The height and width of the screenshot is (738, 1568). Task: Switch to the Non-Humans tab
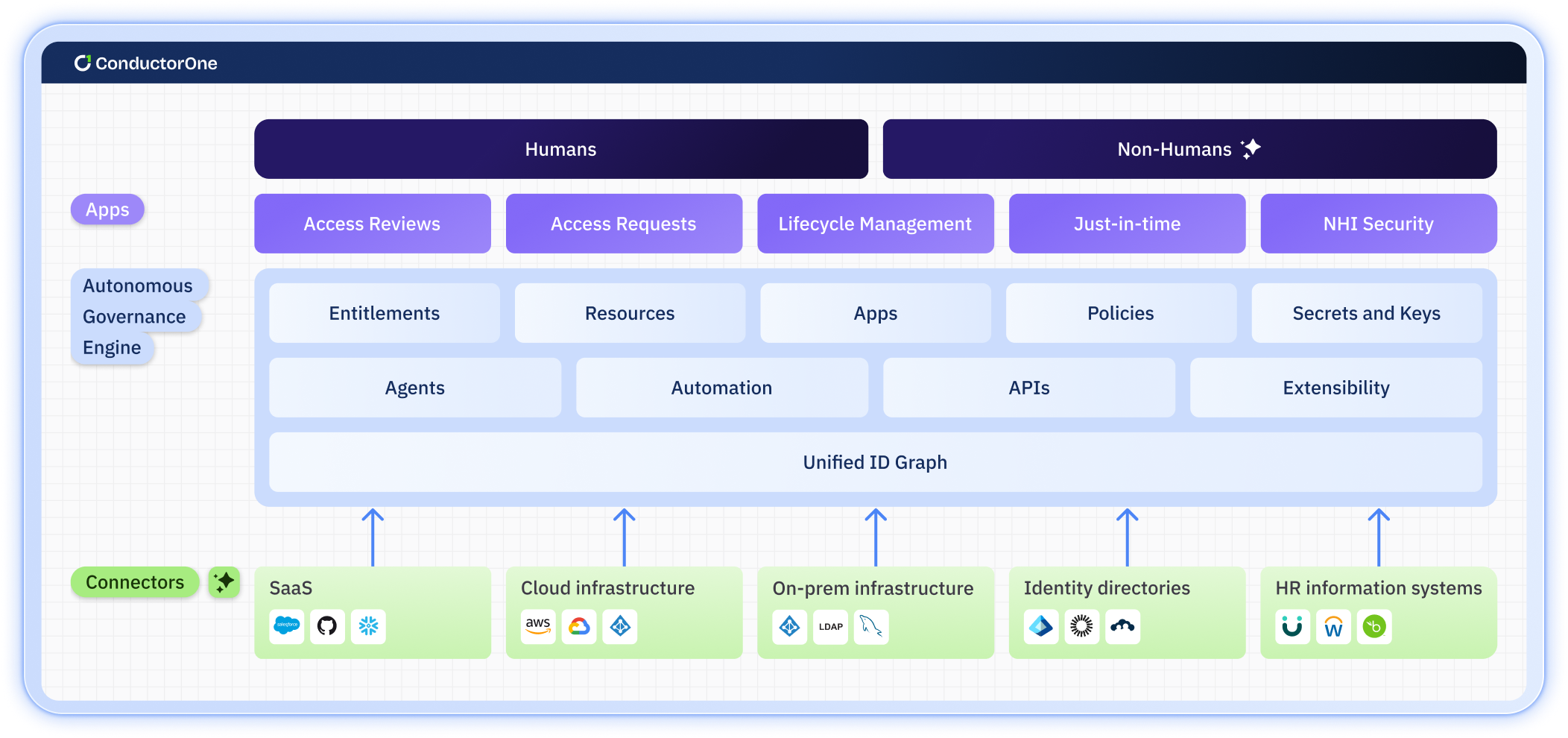pos(1188,148)
